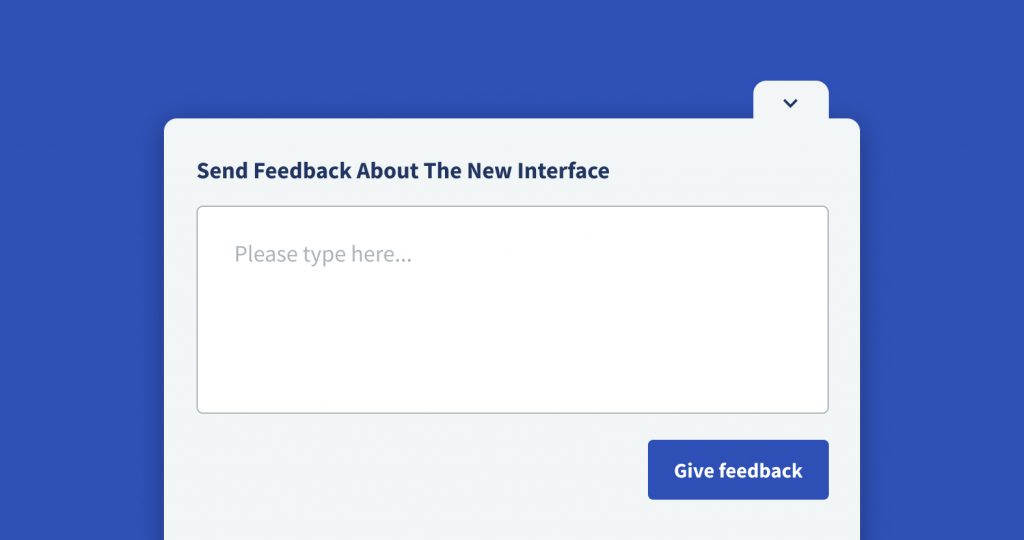
Task: Collapse the feedback panel with the chevron tab
Action: pos(790,102)
